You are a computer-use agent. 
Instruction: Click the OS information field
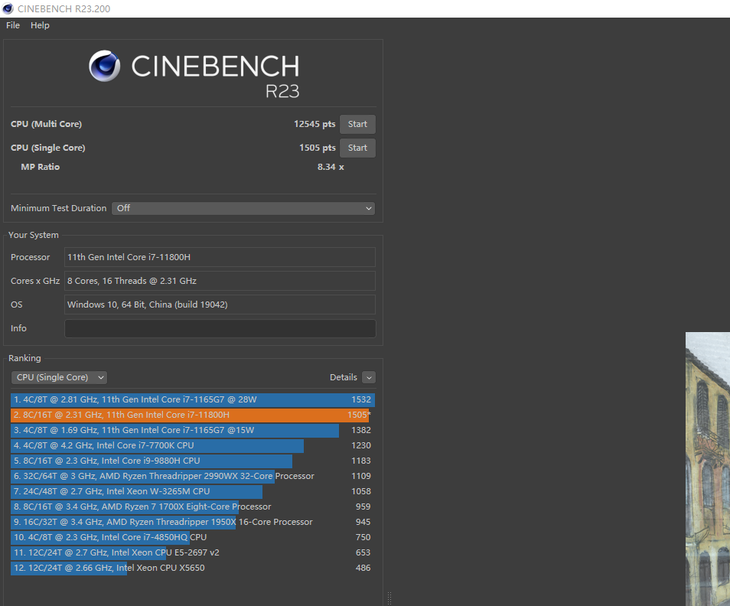click(x=220, y=304)
